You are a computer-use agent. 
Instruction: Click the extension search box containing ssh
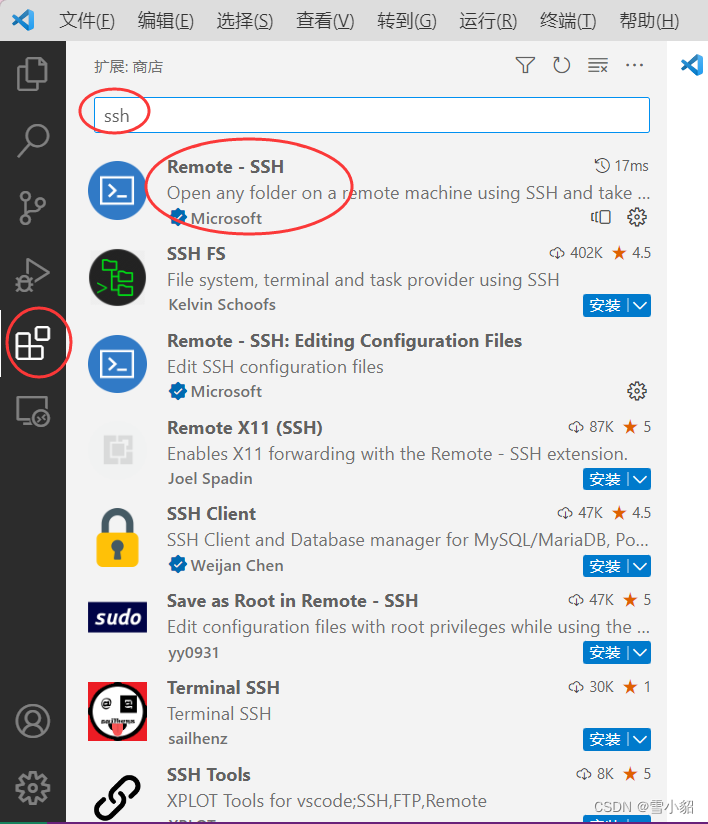point(372,115)
